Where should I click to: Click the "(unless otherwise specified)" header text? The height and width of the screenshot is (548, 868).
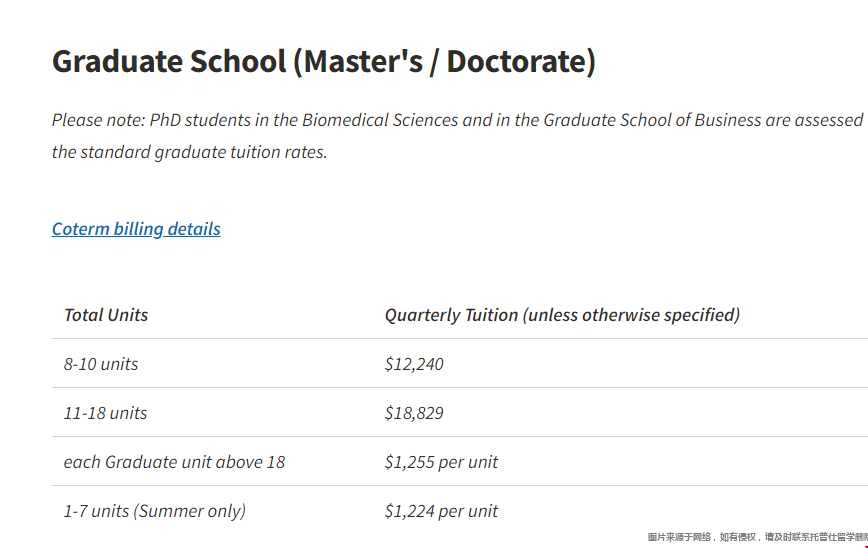[631, 315]
